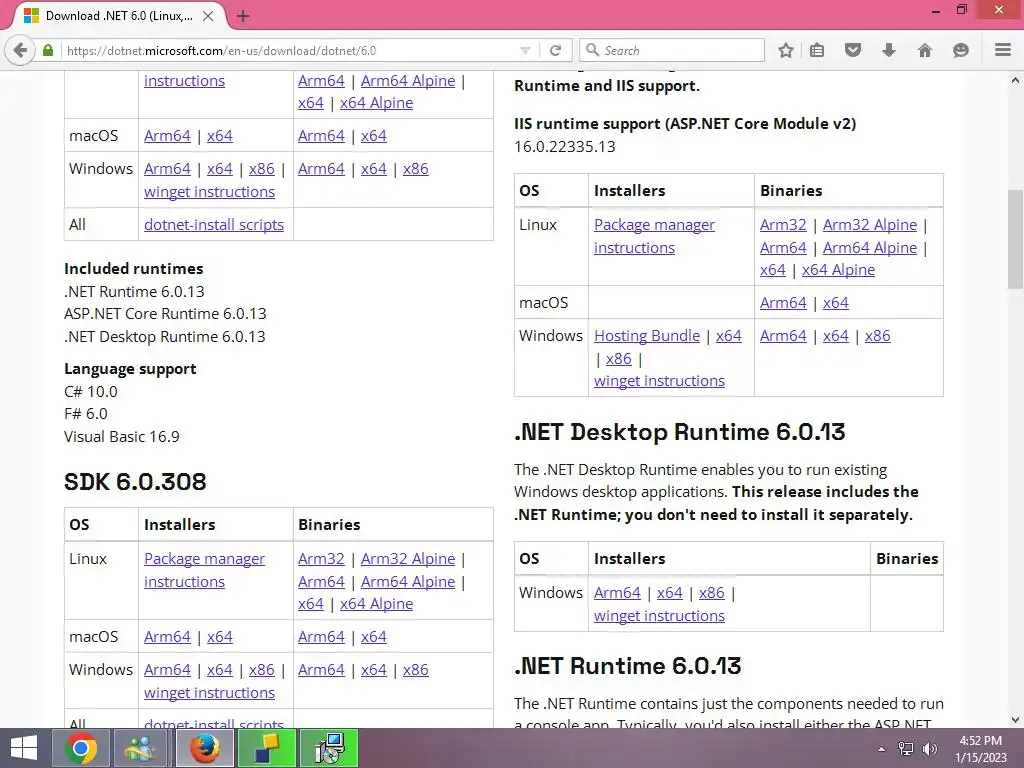Open the Windows Start button

tap(24, 748)
